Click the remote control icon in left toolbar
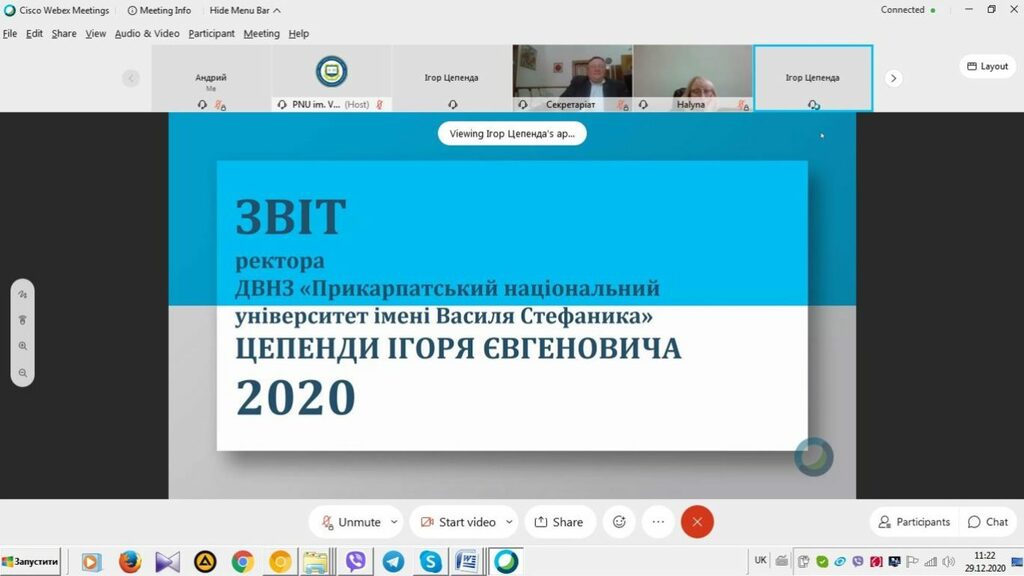1024x576 pixels. coord(22,320)
